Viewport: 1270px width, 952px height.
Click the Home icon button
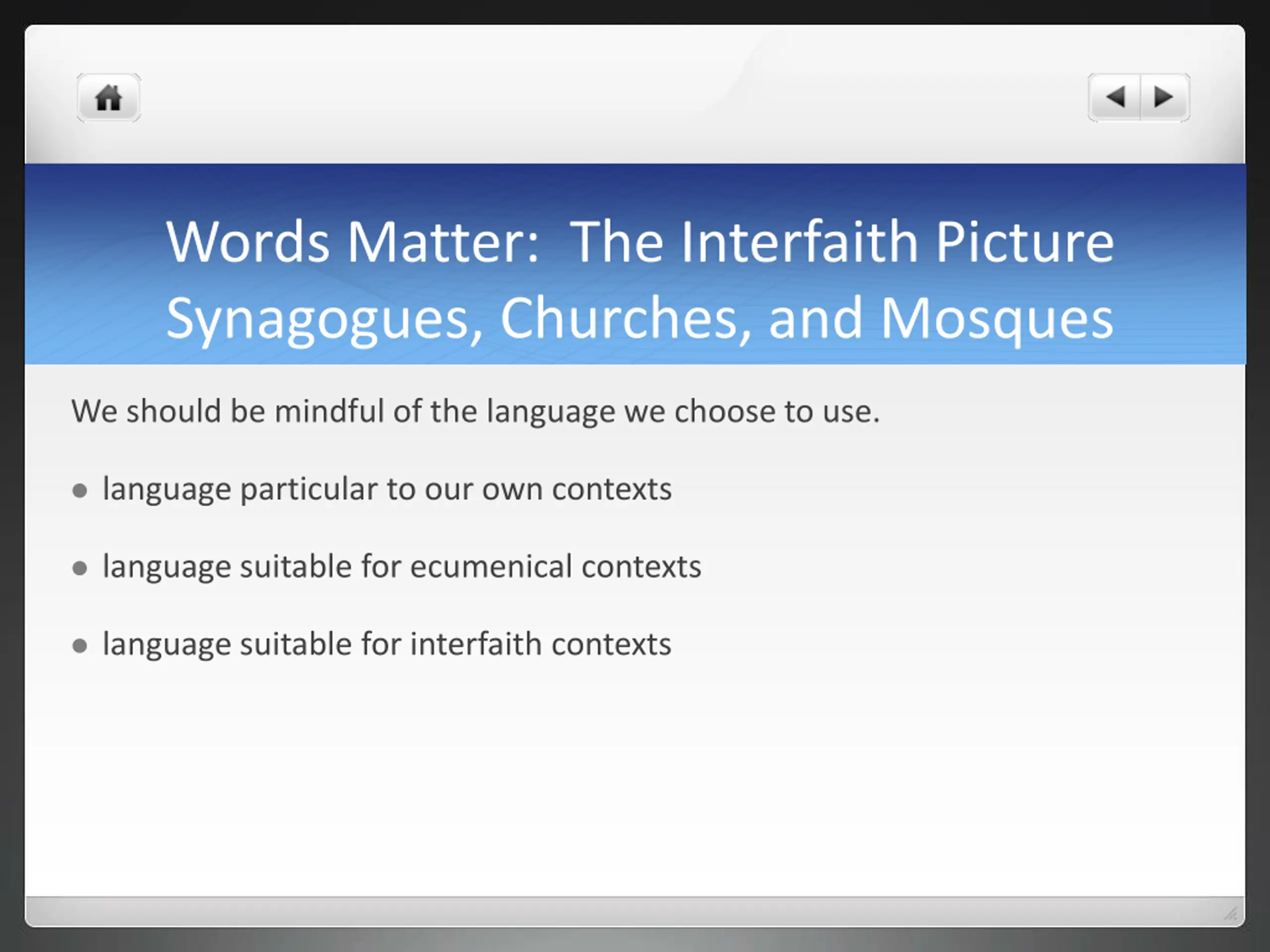[109, 98]
